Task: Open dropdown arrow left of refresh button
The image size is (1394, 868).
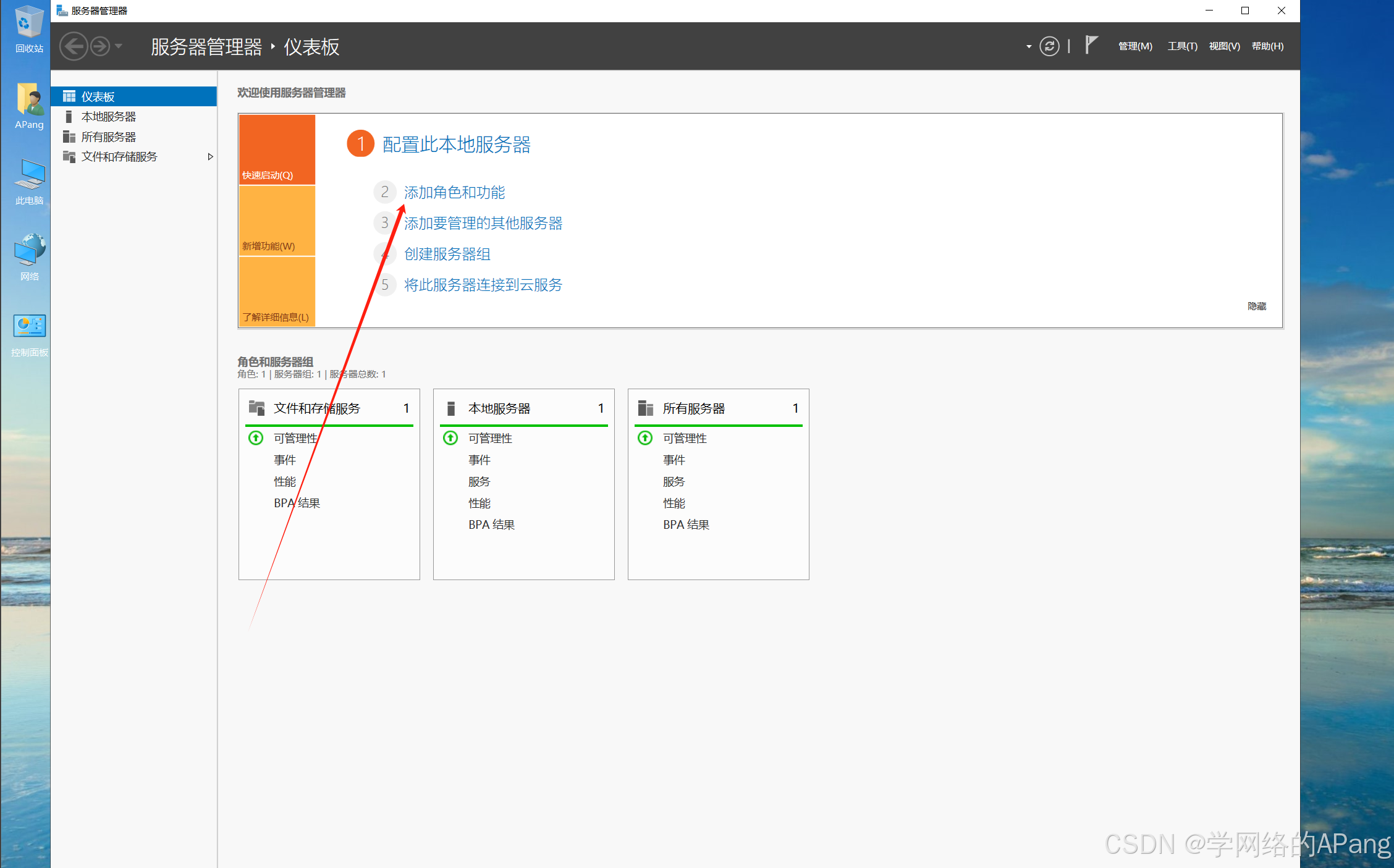Action: pyautogui.click(x=1028, y=47)
